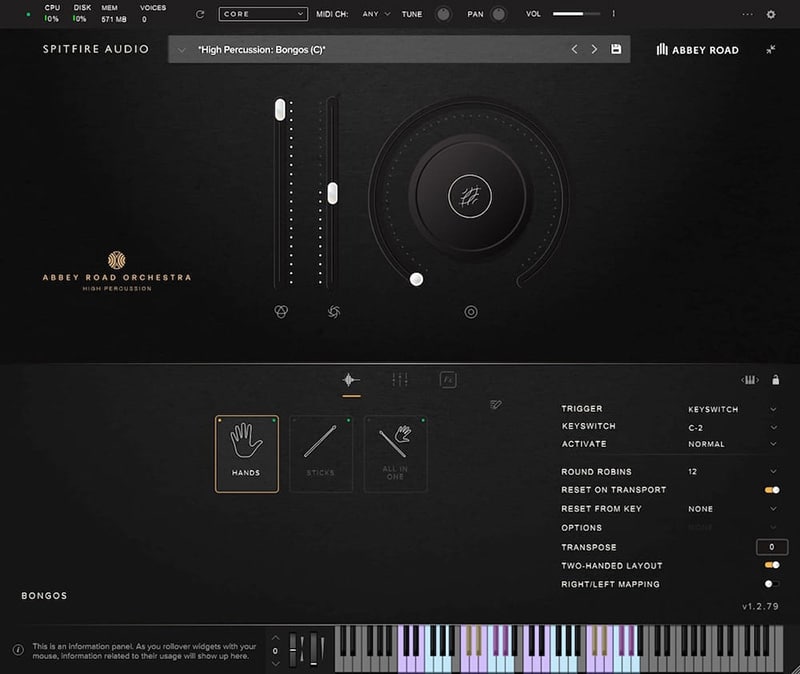Open the settings gear

[x=771, y=14]
